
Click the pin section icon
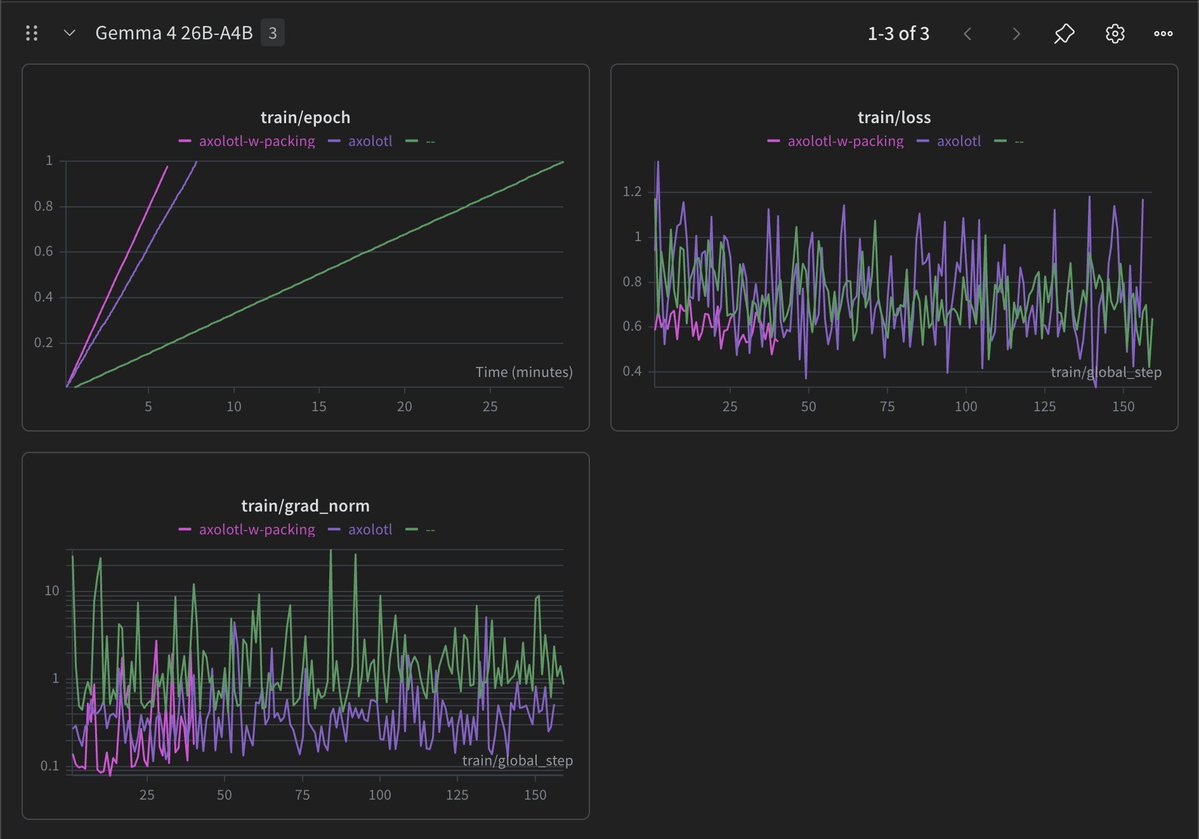(1064, 33)
